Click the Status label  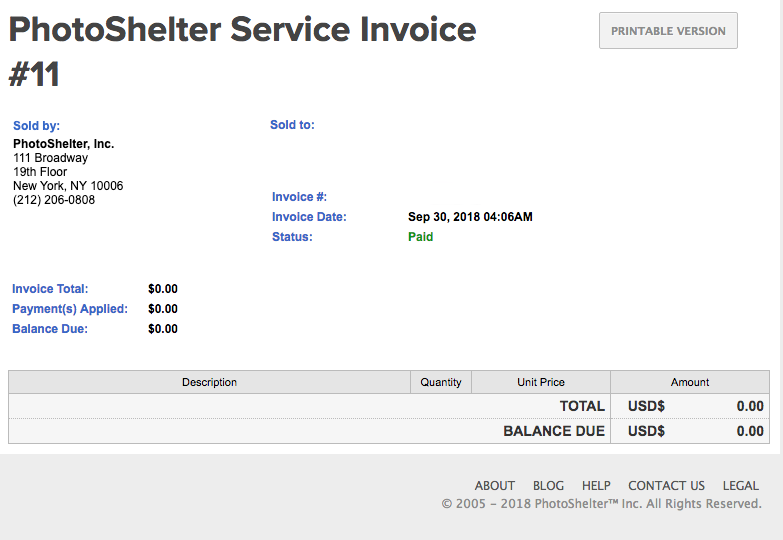point(292,237)
